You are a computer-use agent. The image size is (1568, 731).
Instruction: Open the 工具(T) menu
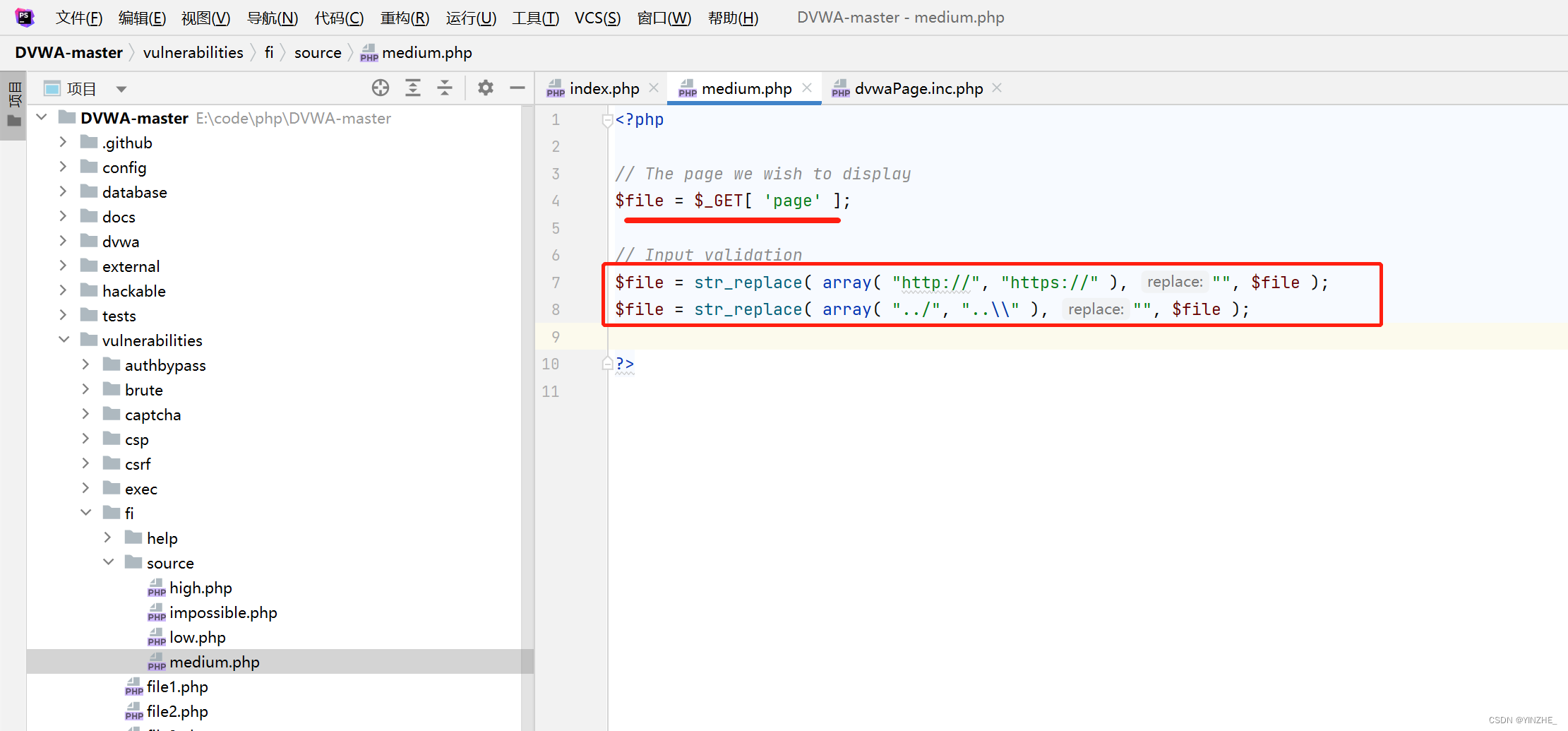click(535, 18)
